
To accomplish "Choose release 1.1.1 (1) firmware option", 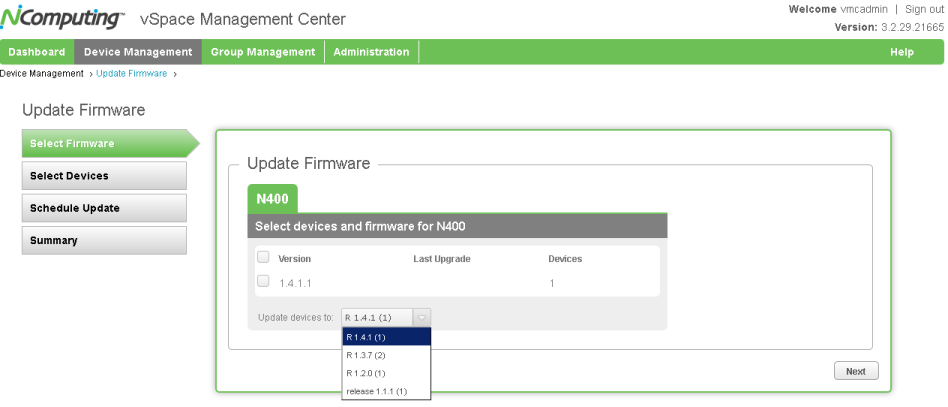I will [386, 391].
